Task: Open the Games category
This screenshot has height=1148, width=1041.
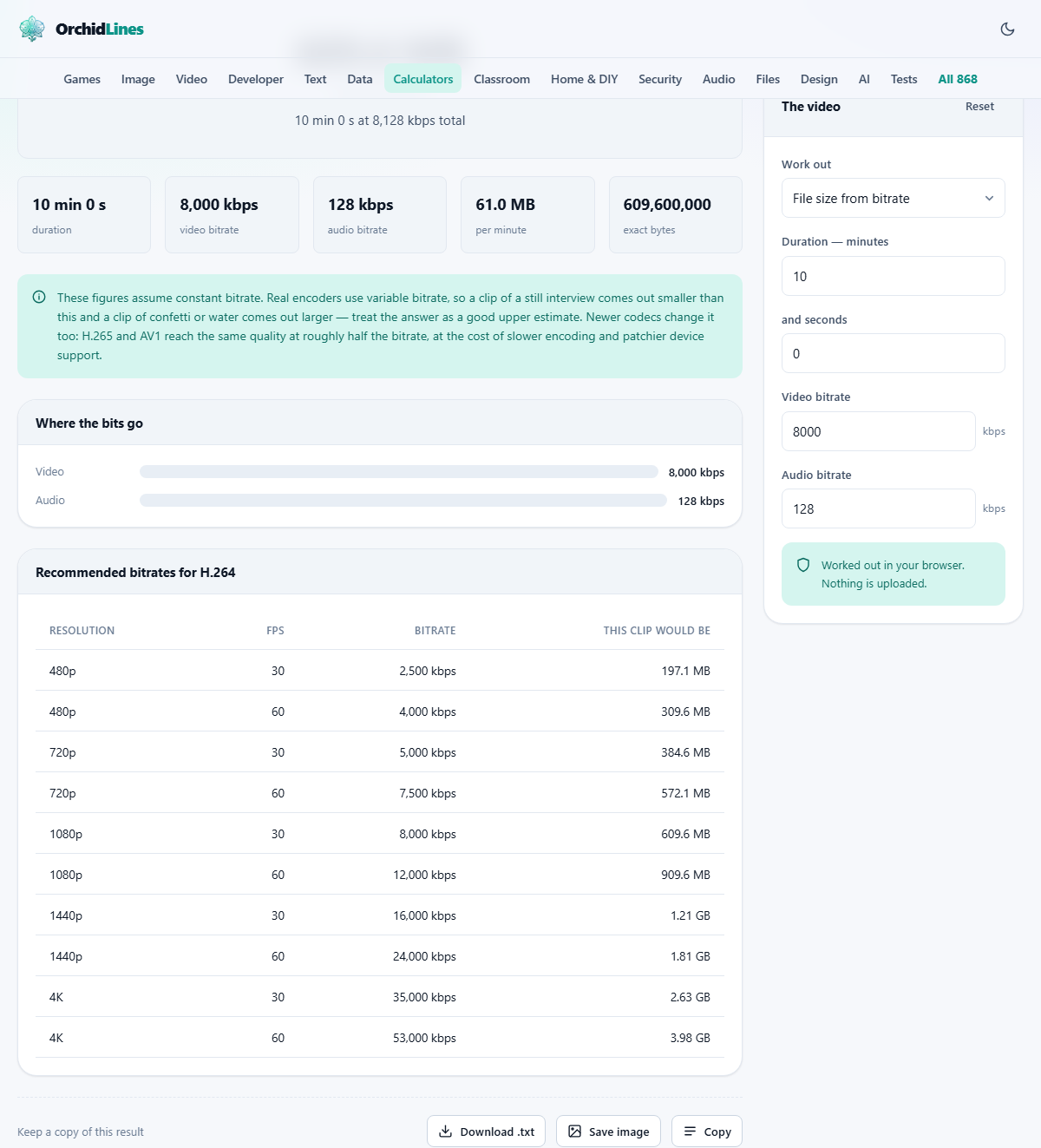Action: pyautogui.click(x=82, y=79)
